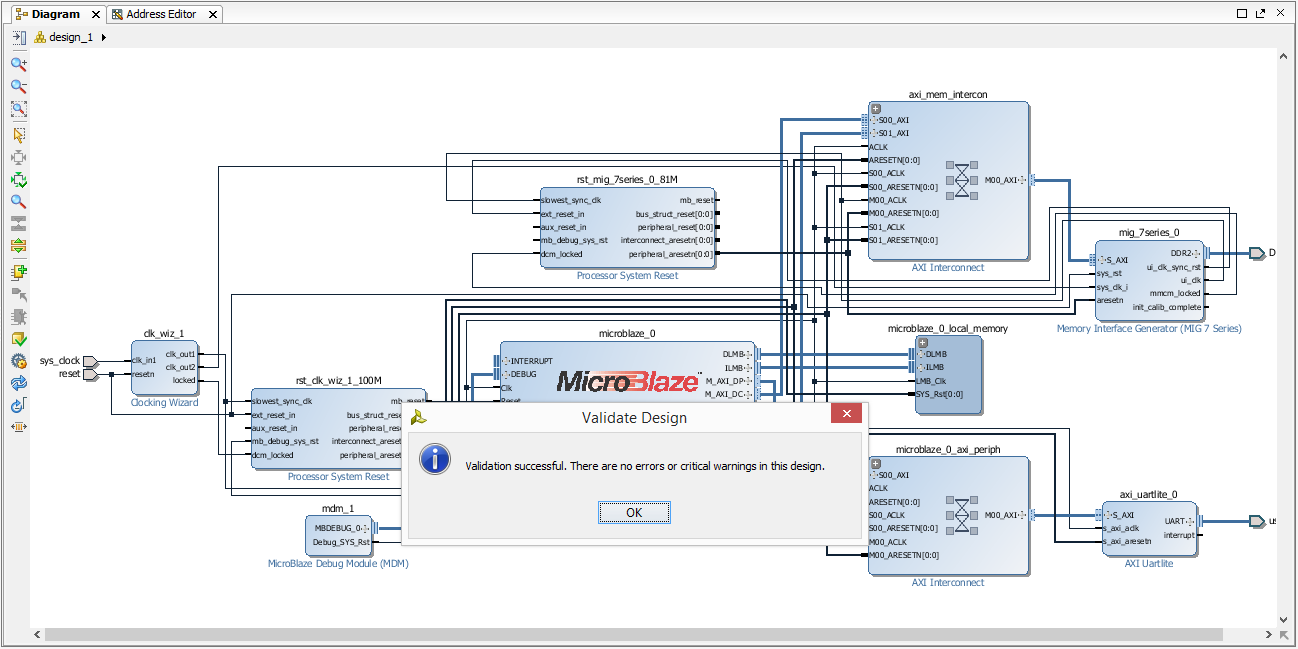
Task: Click the Zoom In toolbar icon
Action: [x=18, y=64]
